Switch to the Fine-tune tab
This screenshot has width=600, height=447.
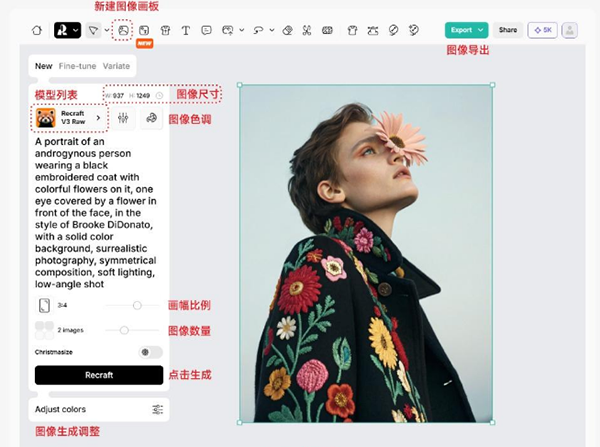pos(77,66)
